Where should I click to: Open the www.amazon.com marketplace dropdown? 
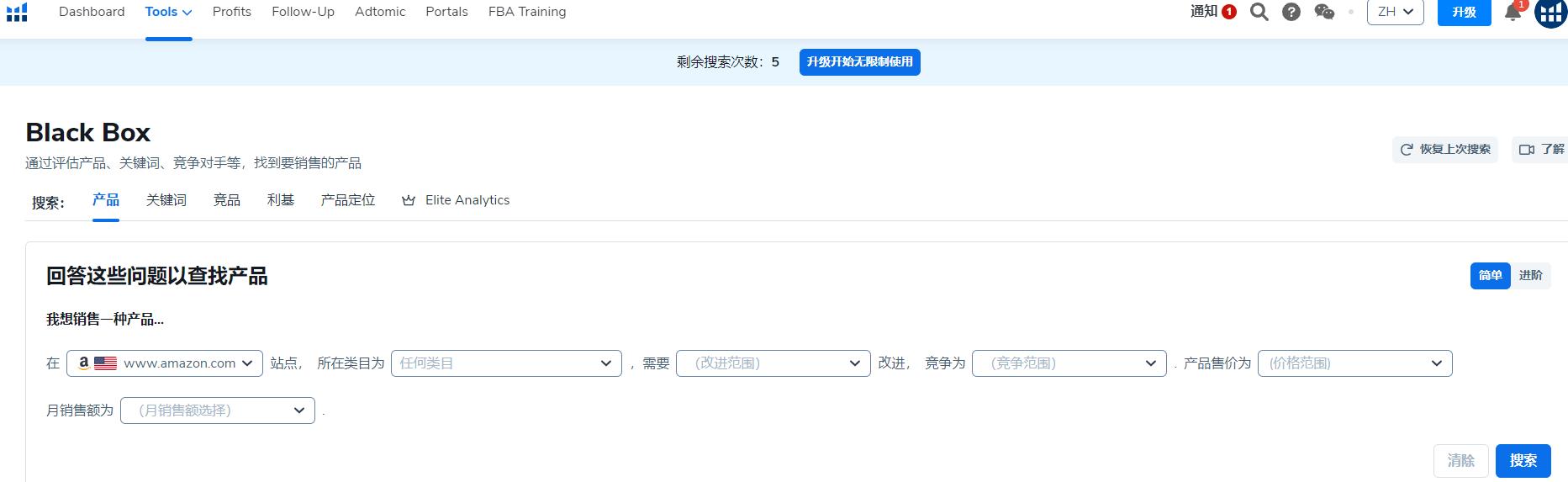[x=165, y=363]
